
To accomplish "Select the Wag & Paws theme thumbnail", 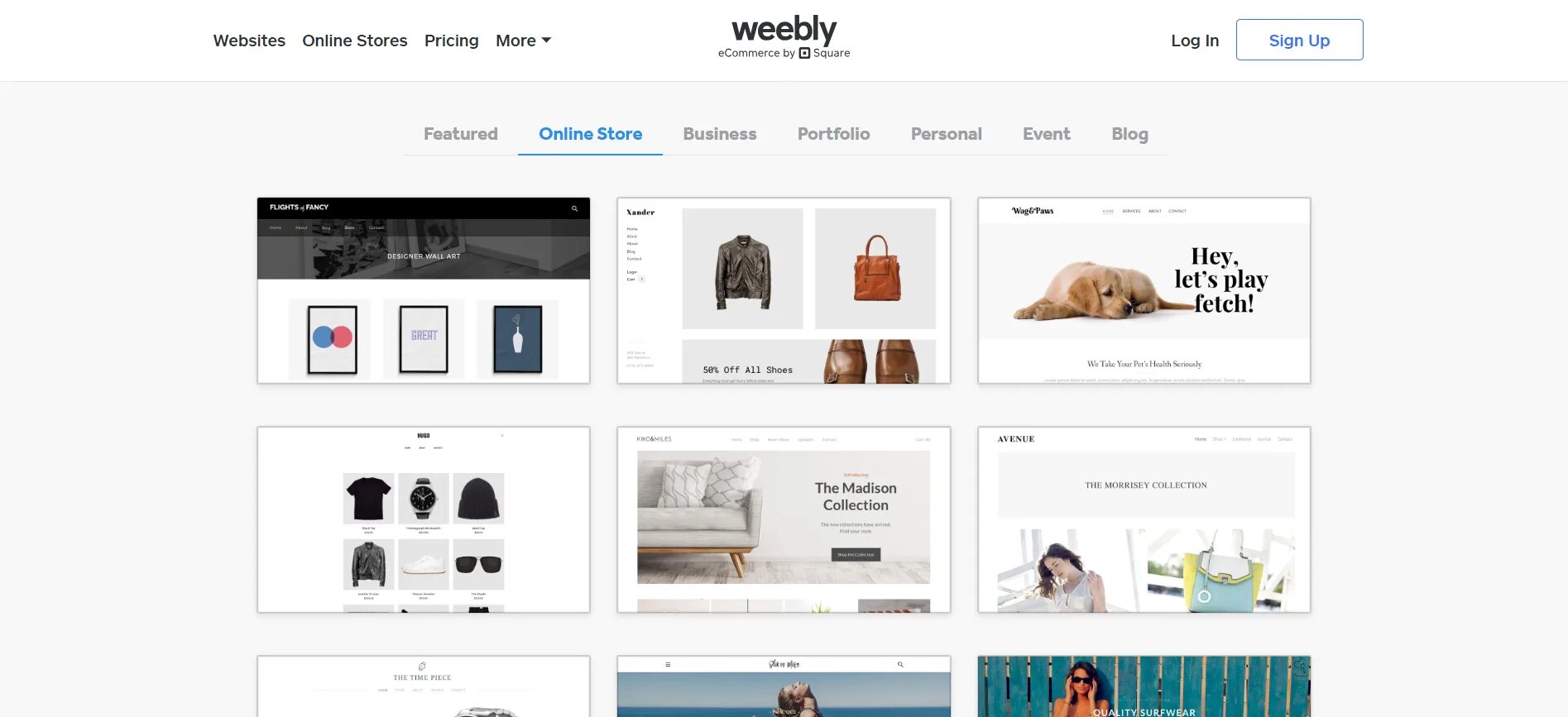I will pos(1144,290).
